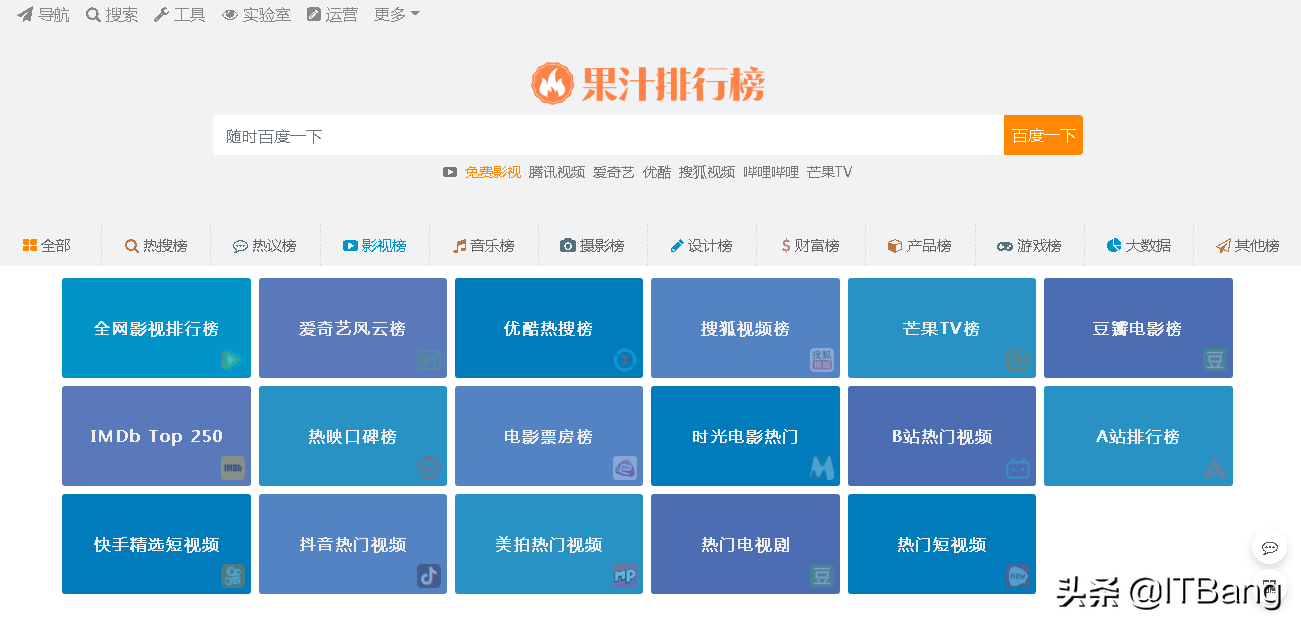Screen dimensions: 1301x628
Task: Open the 美拍热门视频 tile
Action: (549, 544)
